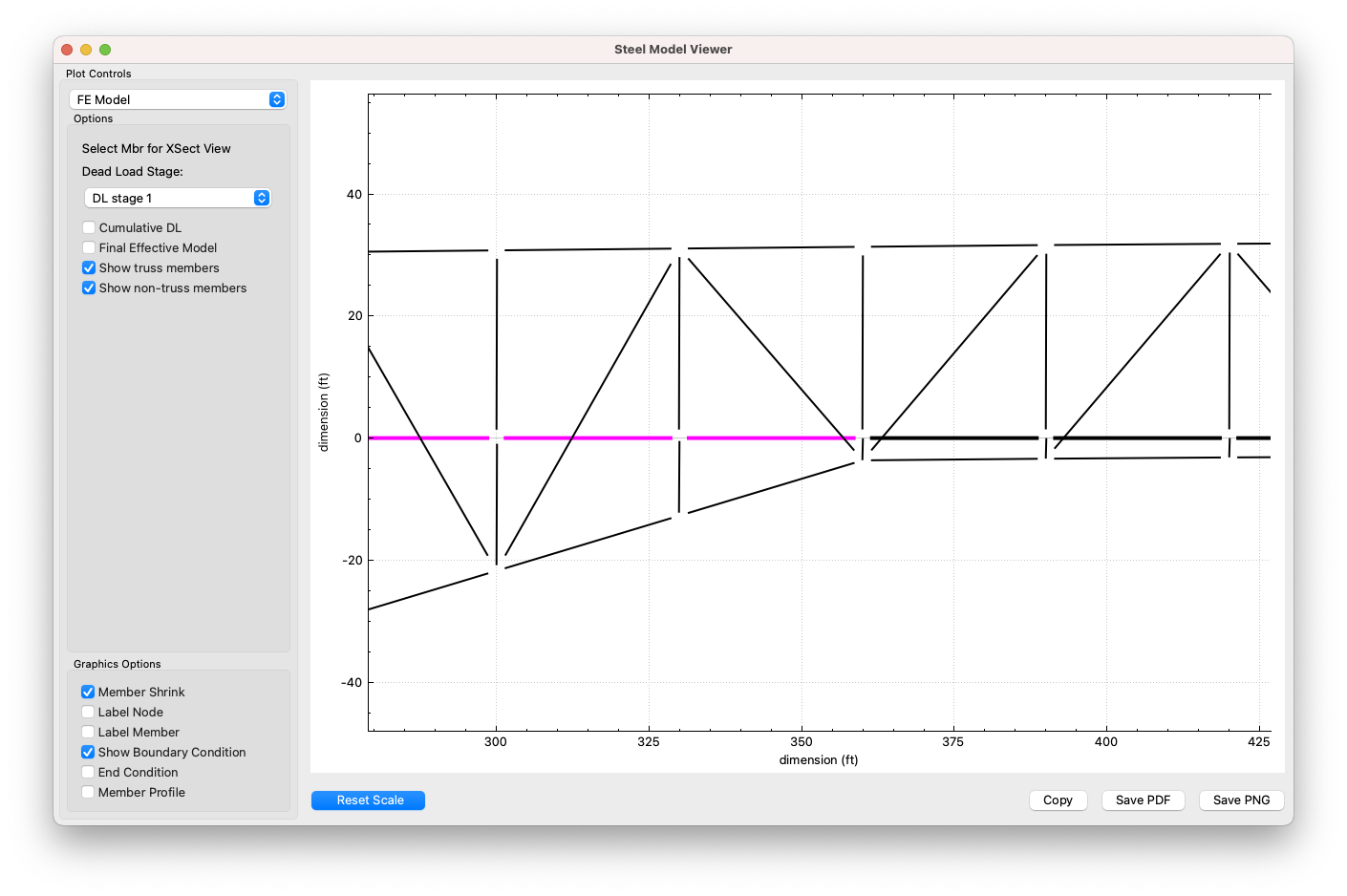Click the Plot Controls section header
The height and width of the screenshot is (896, 1347).
[x=98, y=74]
